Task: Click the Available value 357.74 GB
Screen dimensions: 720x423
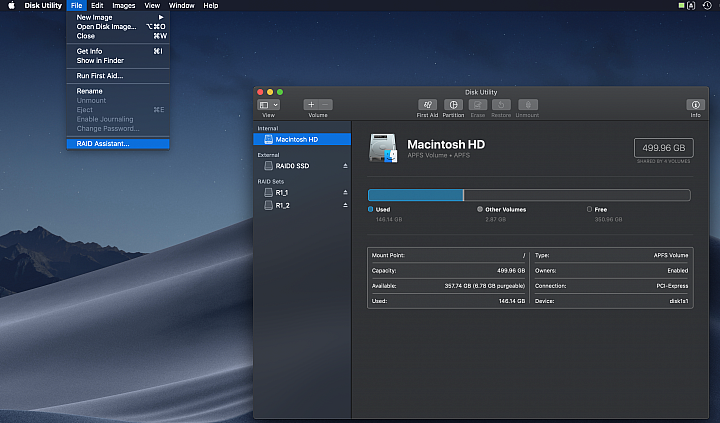Action: (x=484, y=286)
